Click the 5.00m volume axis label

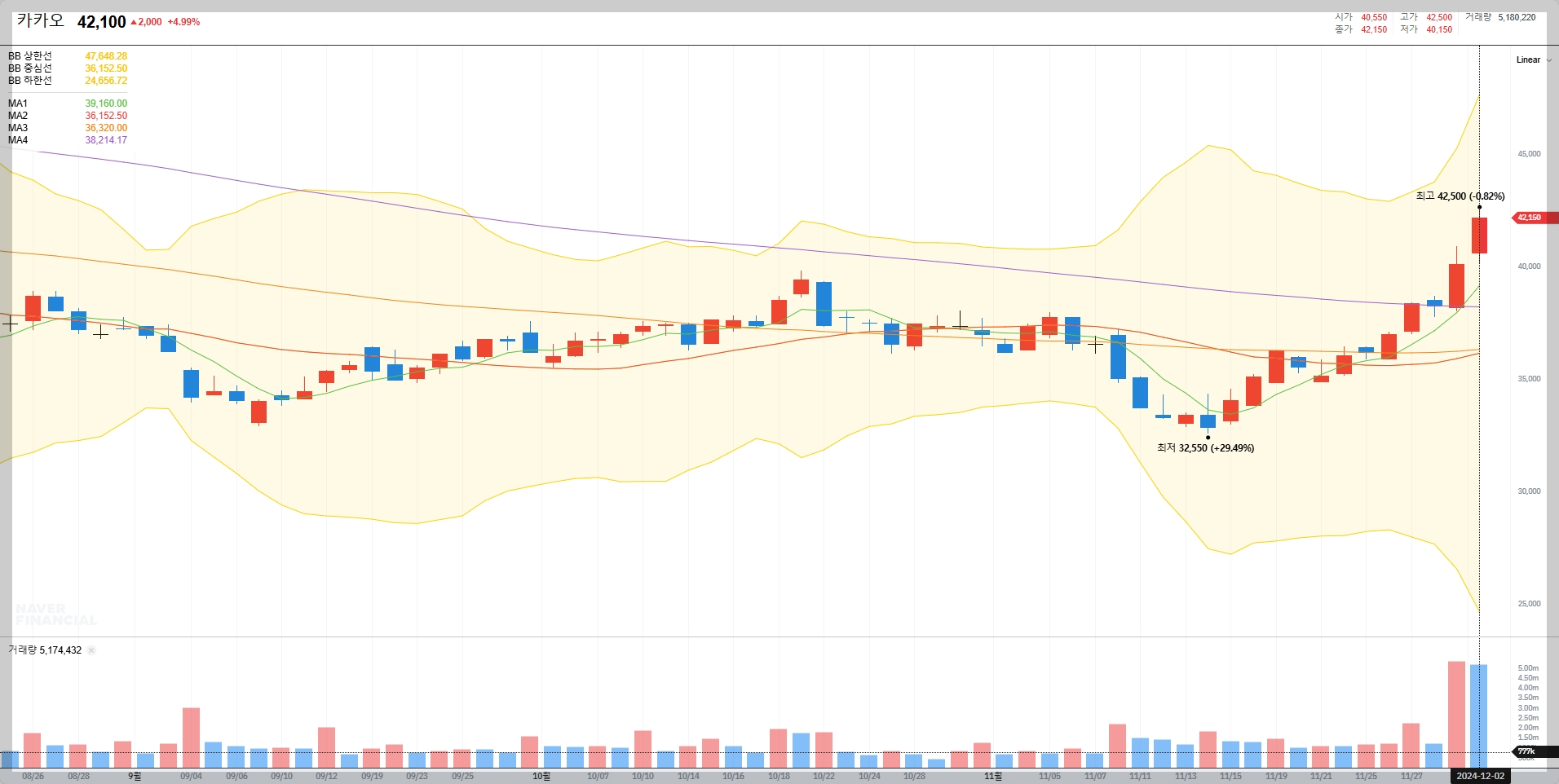click(x=1528, y=668)
